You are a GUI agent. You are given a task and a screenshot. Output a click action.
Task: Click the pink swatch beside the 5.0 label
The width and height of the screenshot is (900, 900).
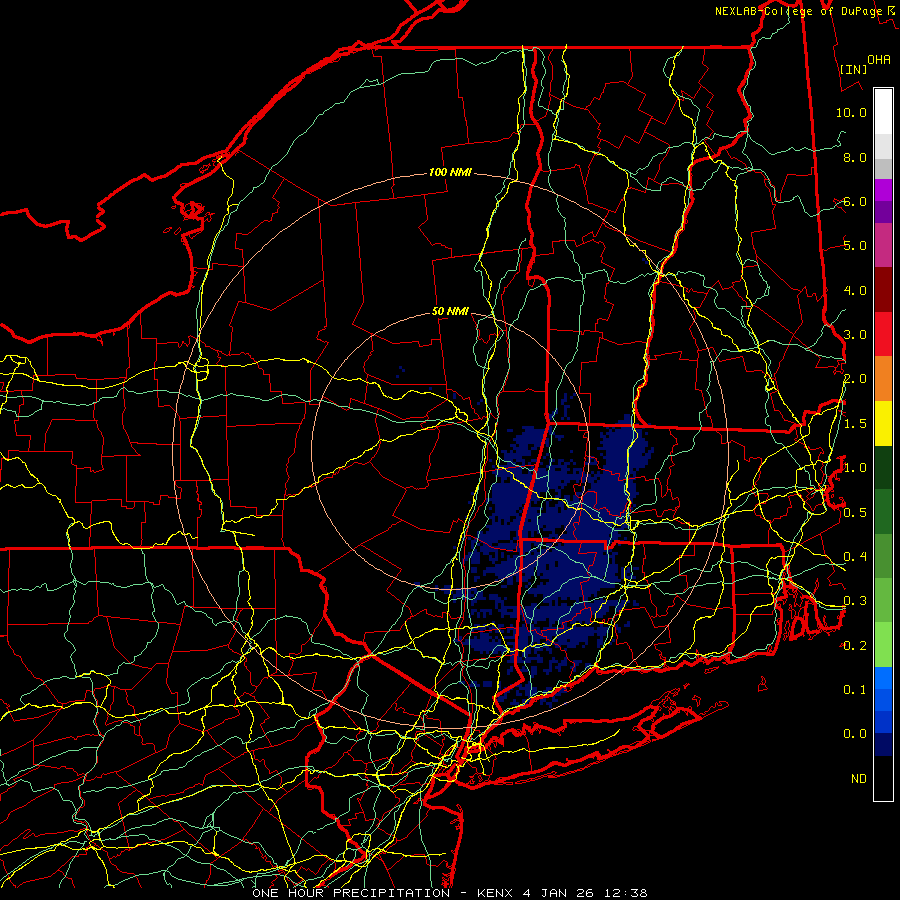coord(883,245)
